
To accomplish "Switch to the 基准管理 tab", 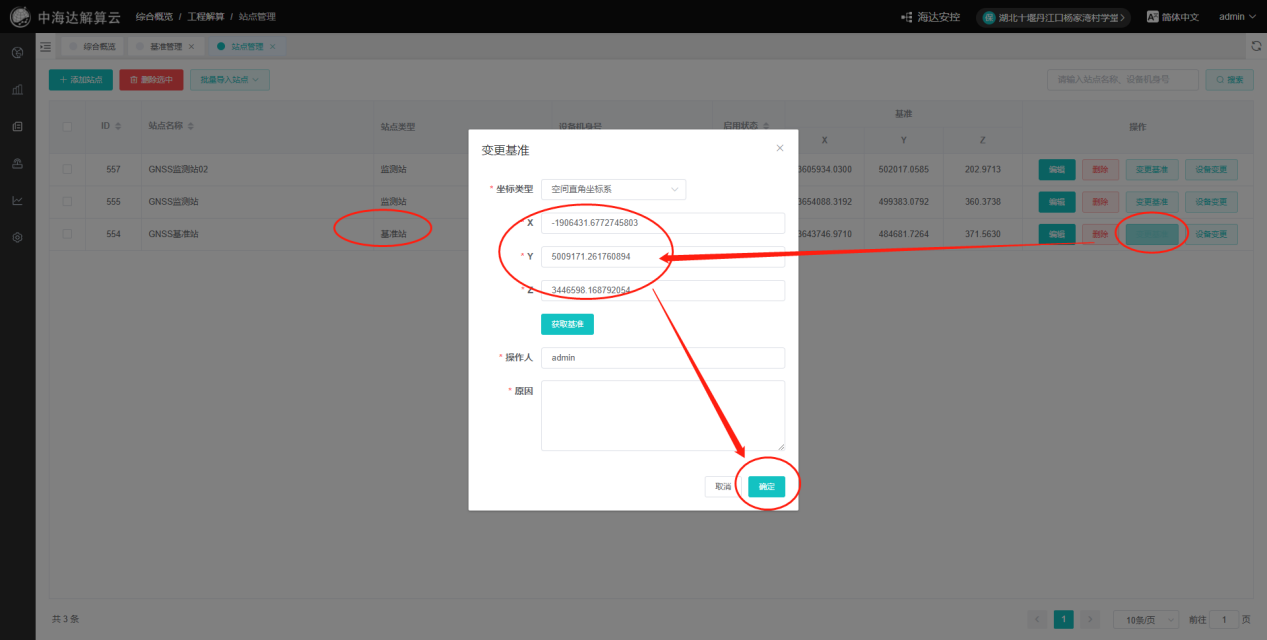I will tap(166, 47).
